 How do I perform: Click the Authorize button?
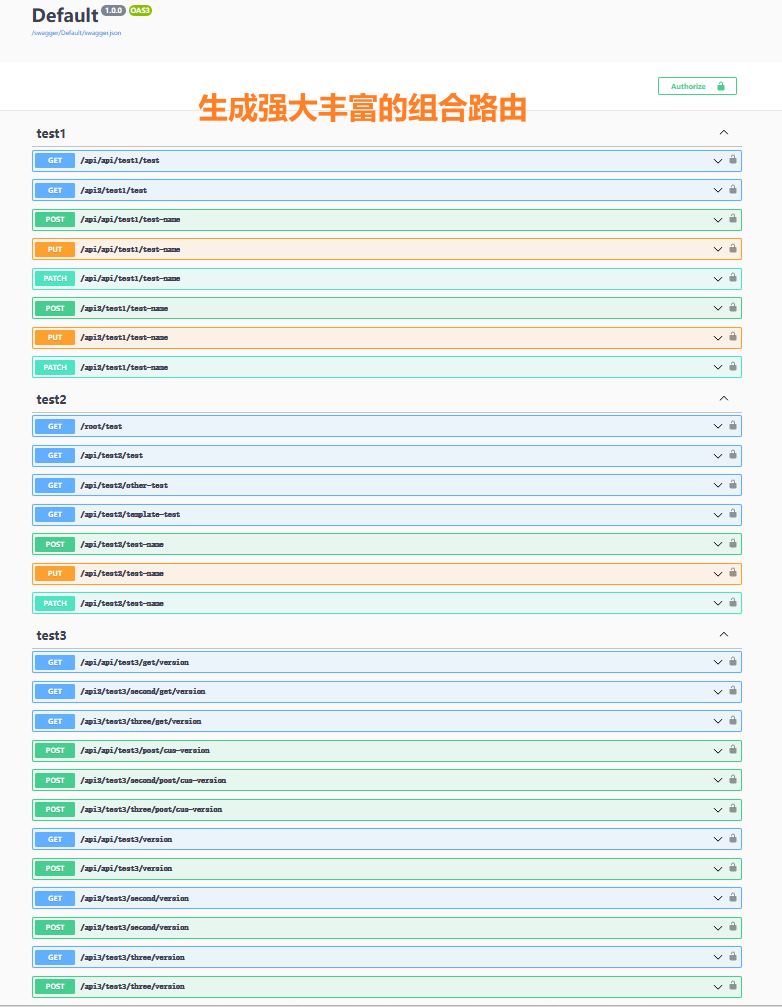[697, 86]
